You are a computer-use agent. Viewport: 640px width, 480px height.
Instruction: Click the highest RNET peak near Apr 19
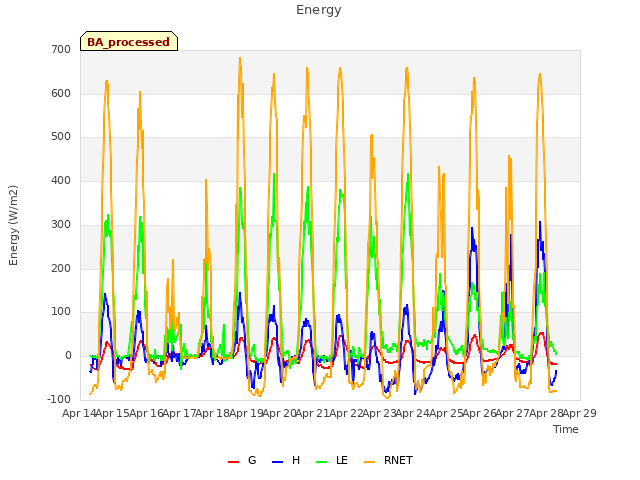pos(240,58)
